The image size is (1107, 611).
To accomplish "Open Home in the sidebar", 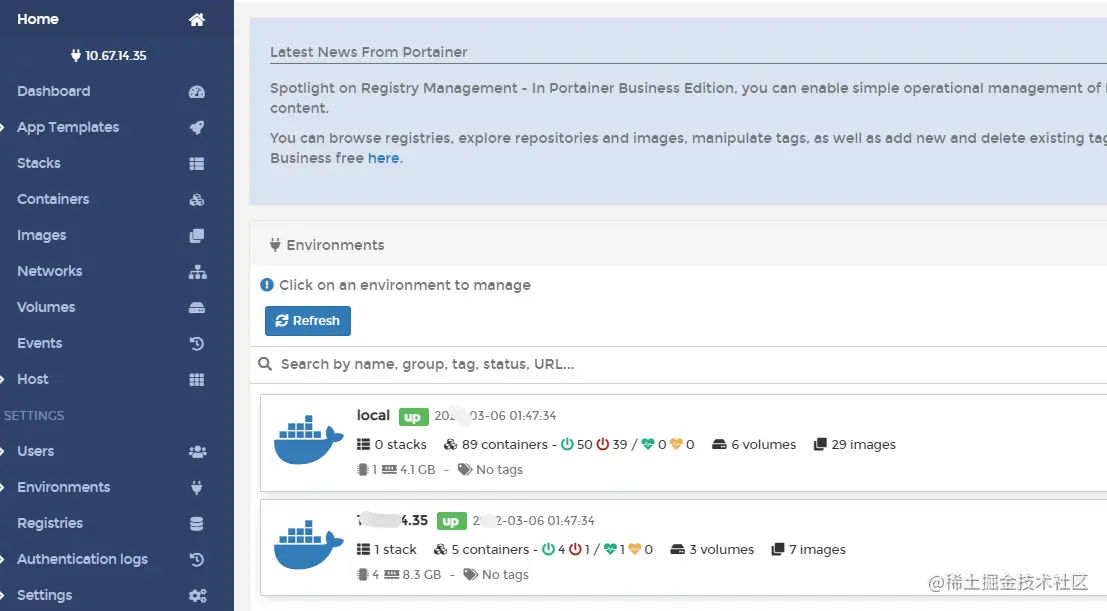I will click(x=38, y=19).
